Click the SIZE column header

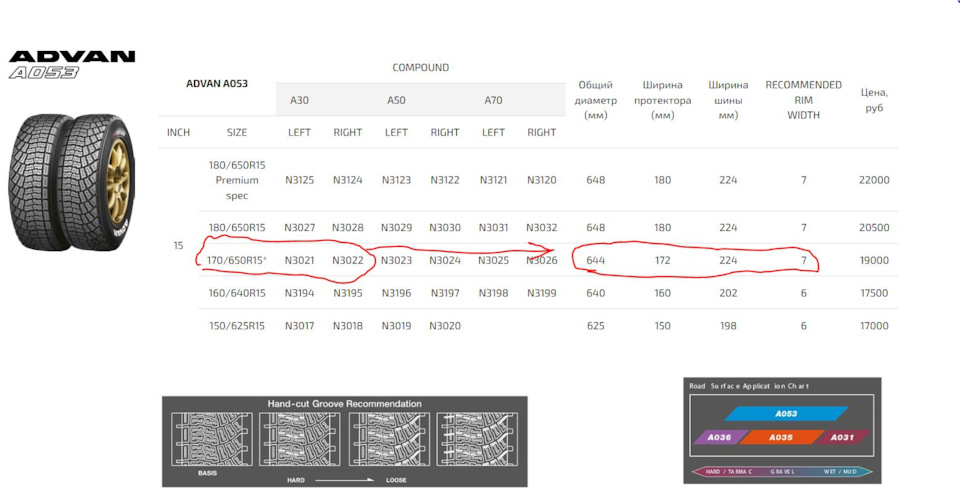pos(237,132)
